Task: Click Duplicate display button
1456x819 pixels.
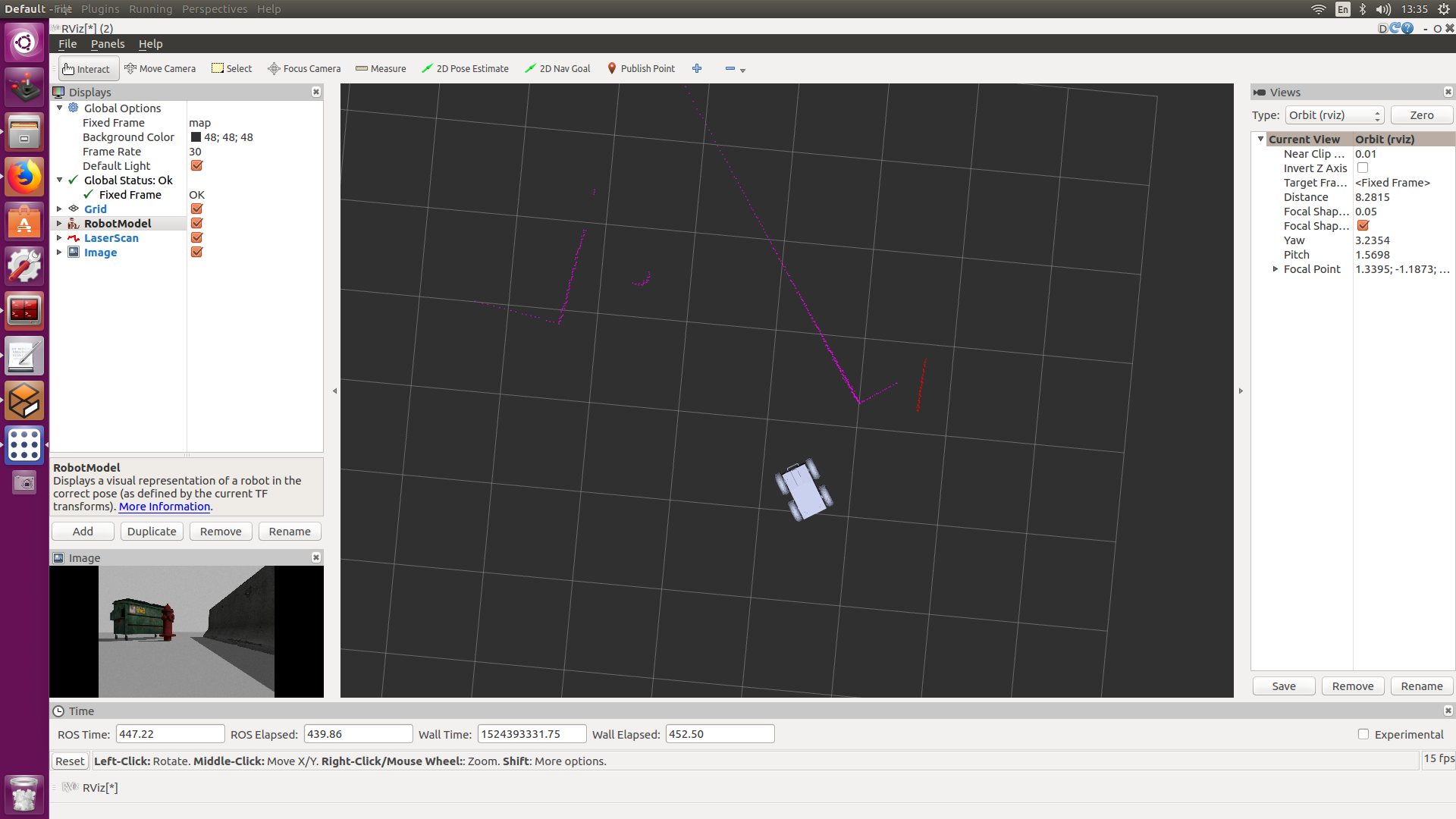Action: pos(152,531)
